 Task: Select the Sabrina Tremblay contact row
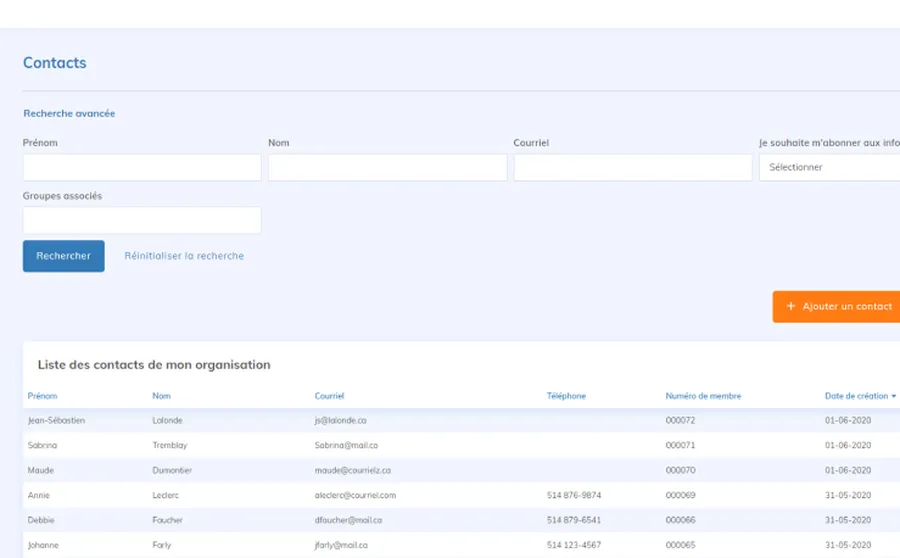tap(450, 445)
